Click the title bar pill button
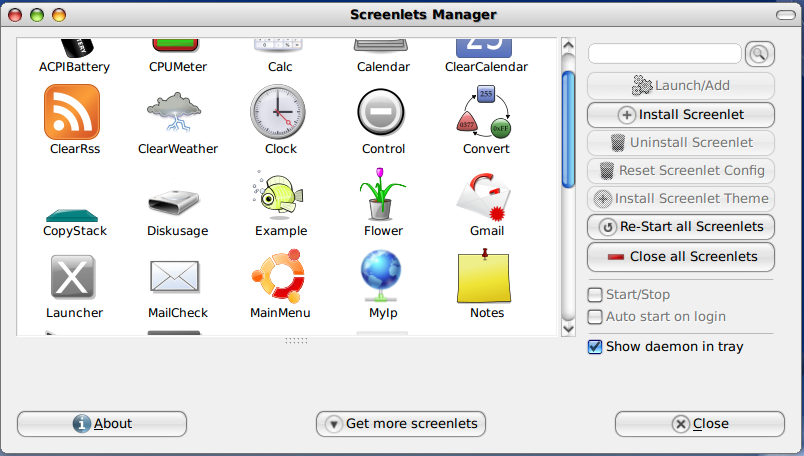This screenshot has height=456, width=804. (x=785, y=15)
